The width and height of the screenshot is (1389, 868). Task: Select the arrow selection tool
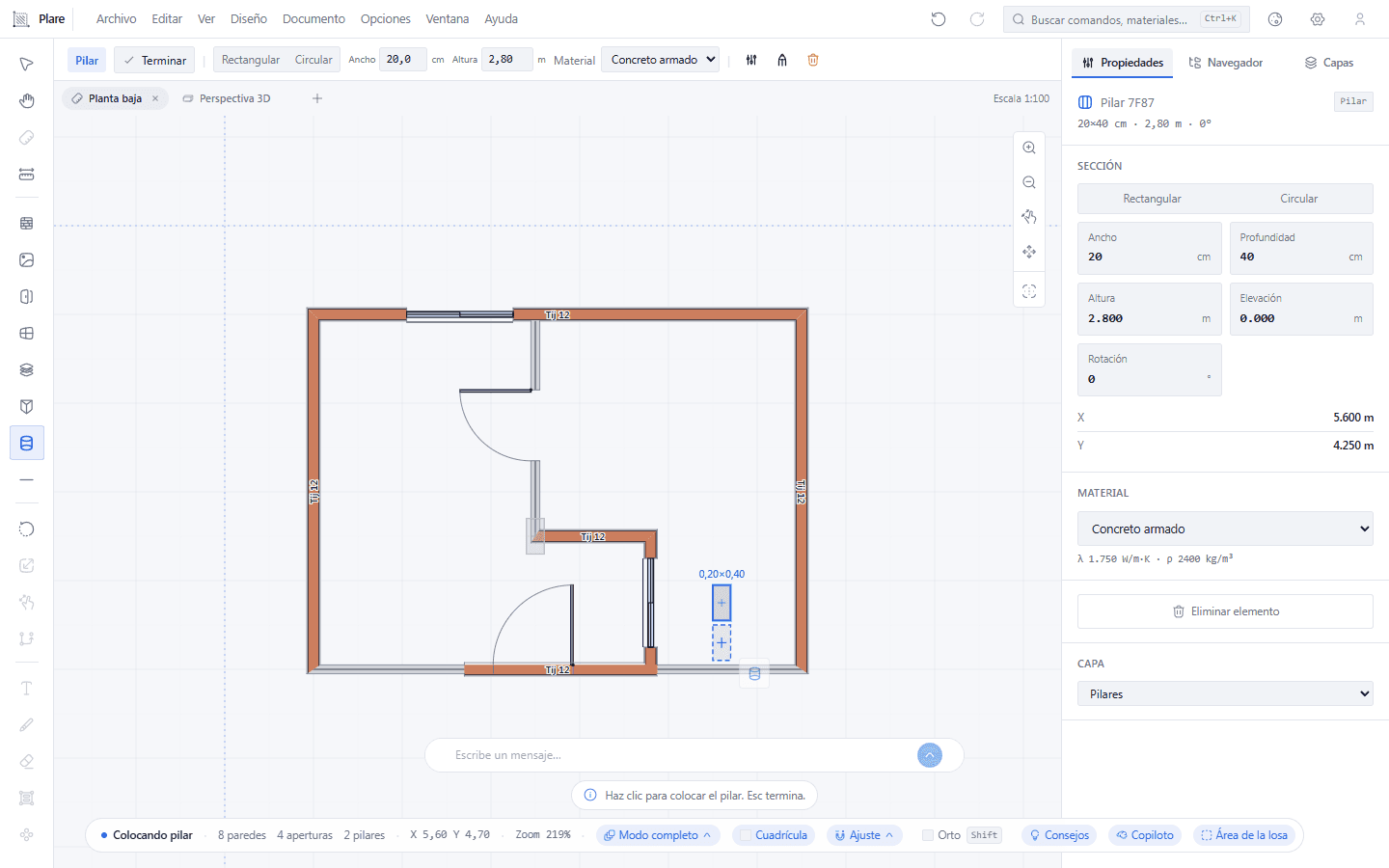point(26,65)
